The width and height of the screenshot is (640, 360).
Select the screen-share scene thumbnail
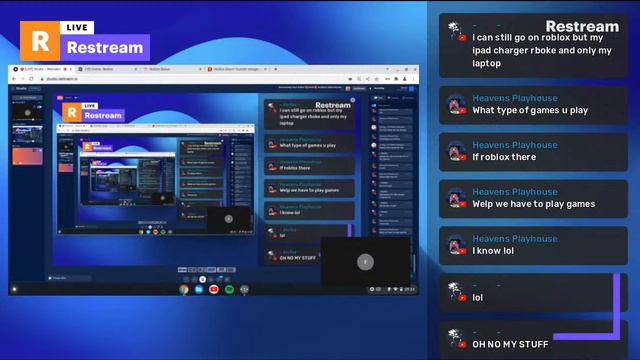(x=27, y=134)
